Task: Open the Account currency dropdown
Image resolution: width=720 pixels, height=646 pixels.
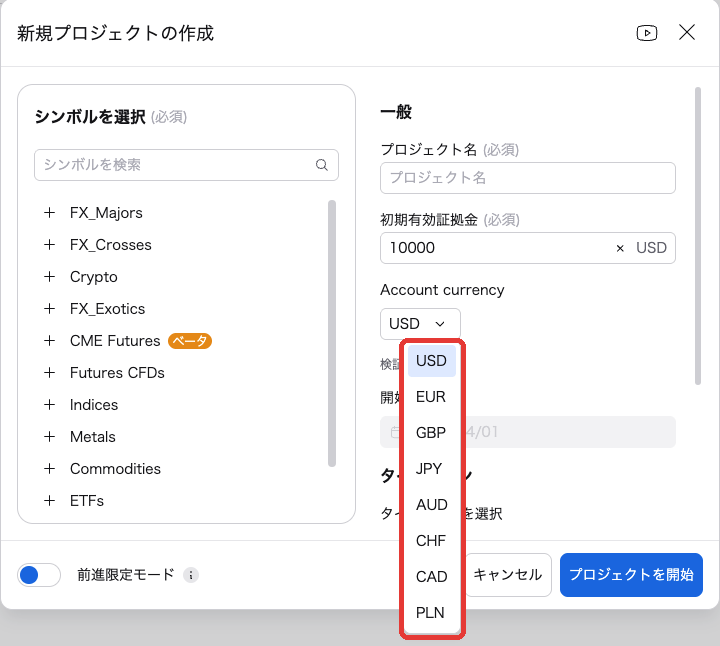Action: click(420, 324)
